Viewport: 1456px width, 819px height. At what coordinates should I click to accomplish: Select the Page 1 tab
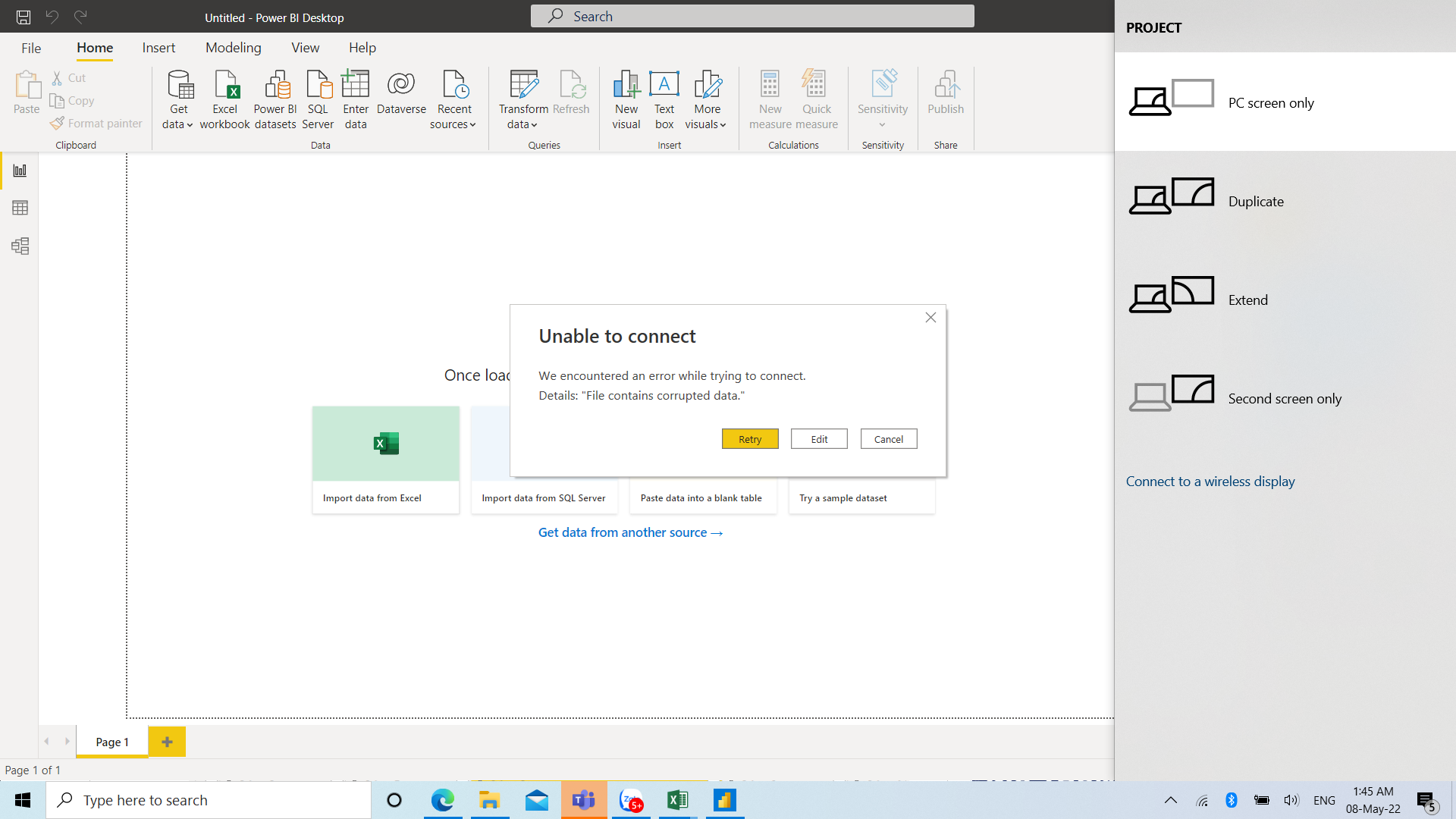click(x=112, y=742)
